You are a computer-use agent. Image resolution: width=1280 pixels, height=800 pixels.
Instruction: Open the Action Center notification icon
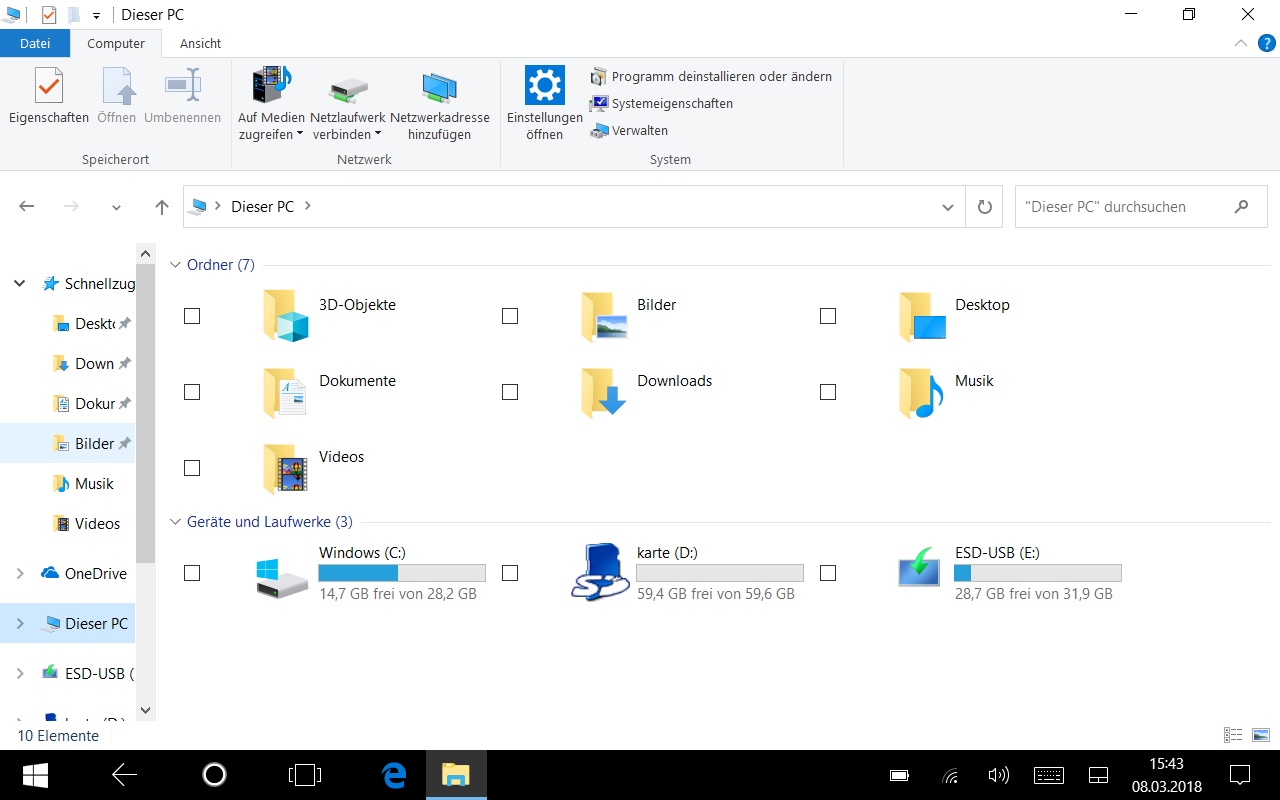pyautogui.click(x=1240, y=775)
